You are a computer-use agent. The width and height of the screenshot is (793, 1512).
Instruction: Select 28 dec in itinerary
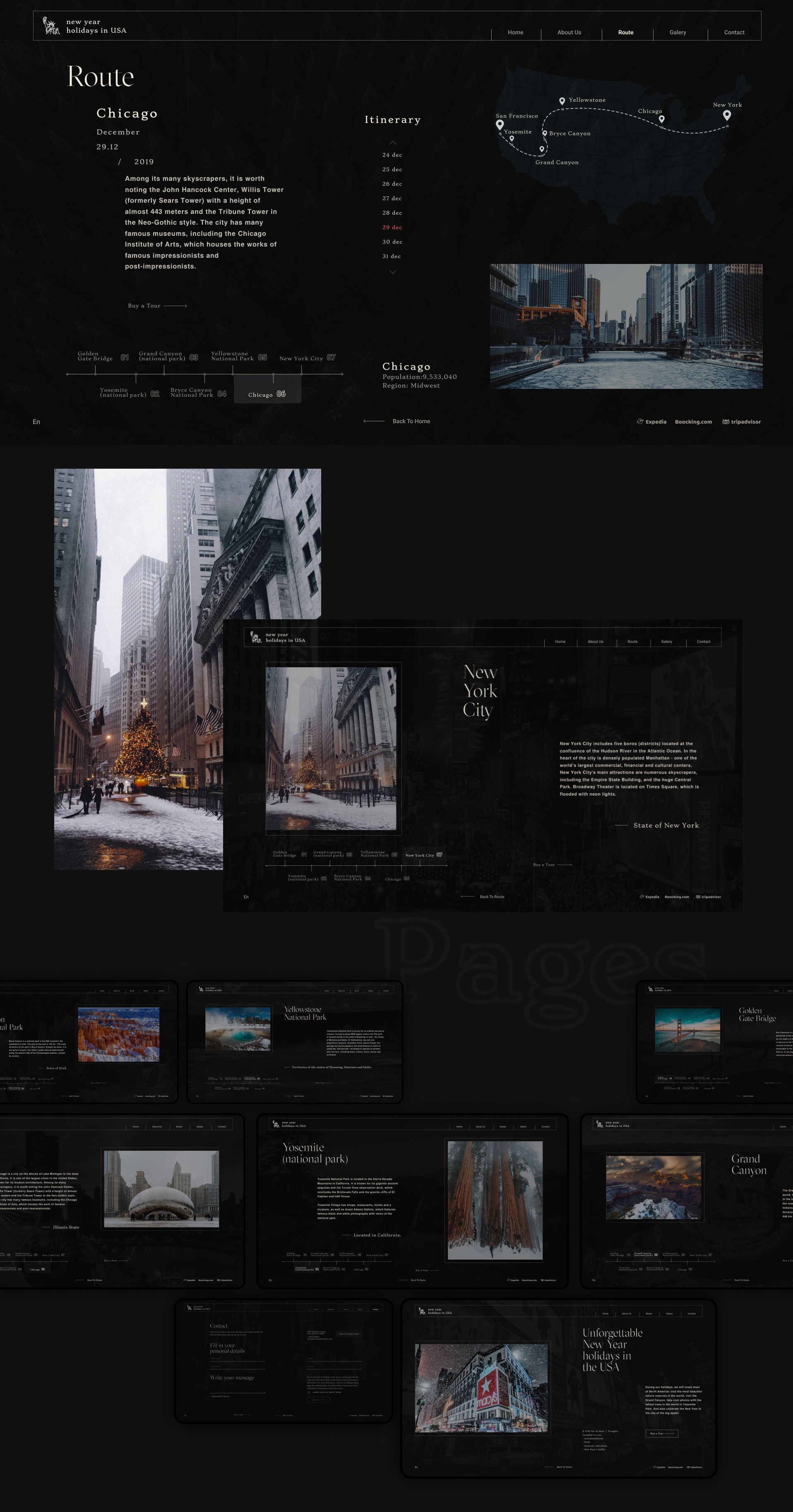[x=392, y=213]
